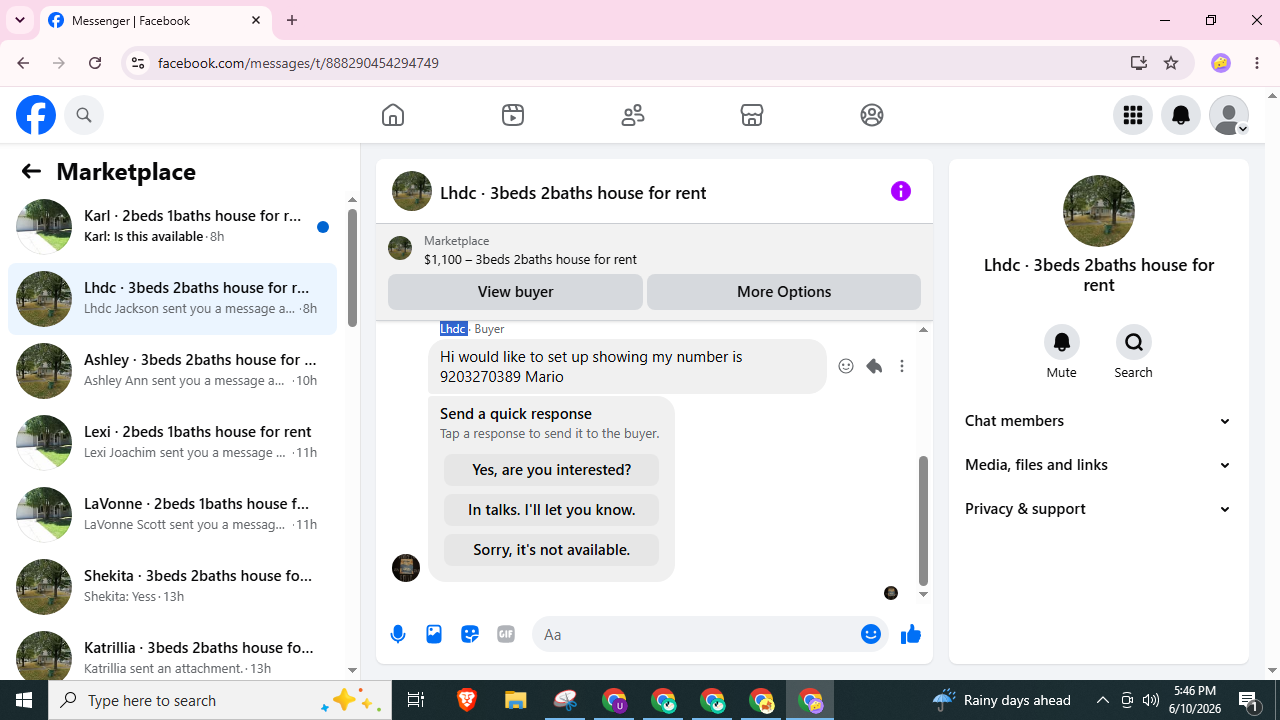
Task: Send 'In talks. I'll let you know.'
Action: point(551,510)
